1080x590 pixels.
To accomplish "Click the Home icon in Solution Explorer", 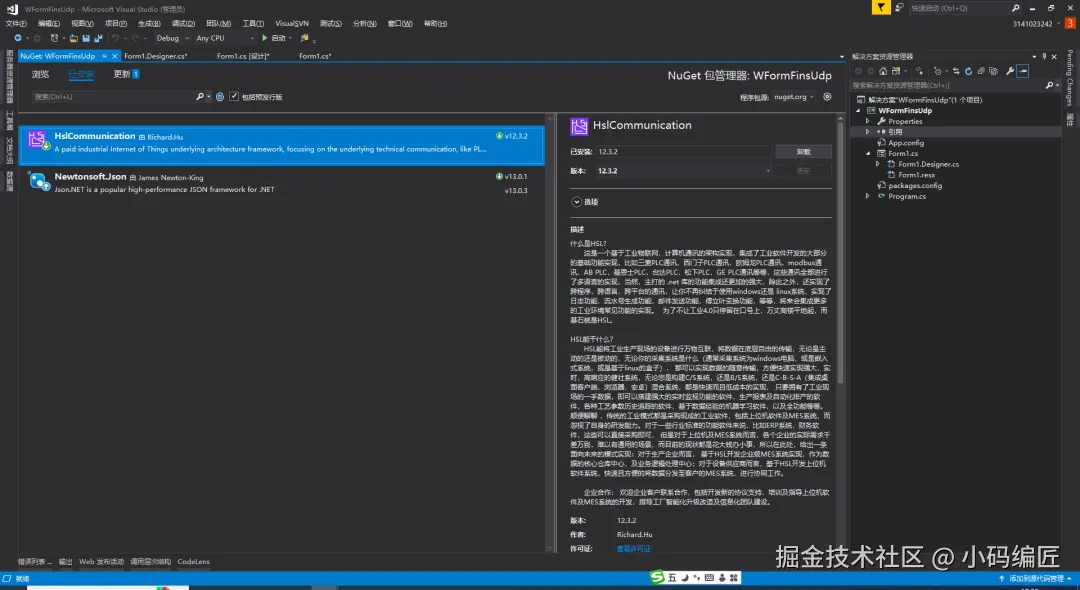I will [x=883, y=71].
